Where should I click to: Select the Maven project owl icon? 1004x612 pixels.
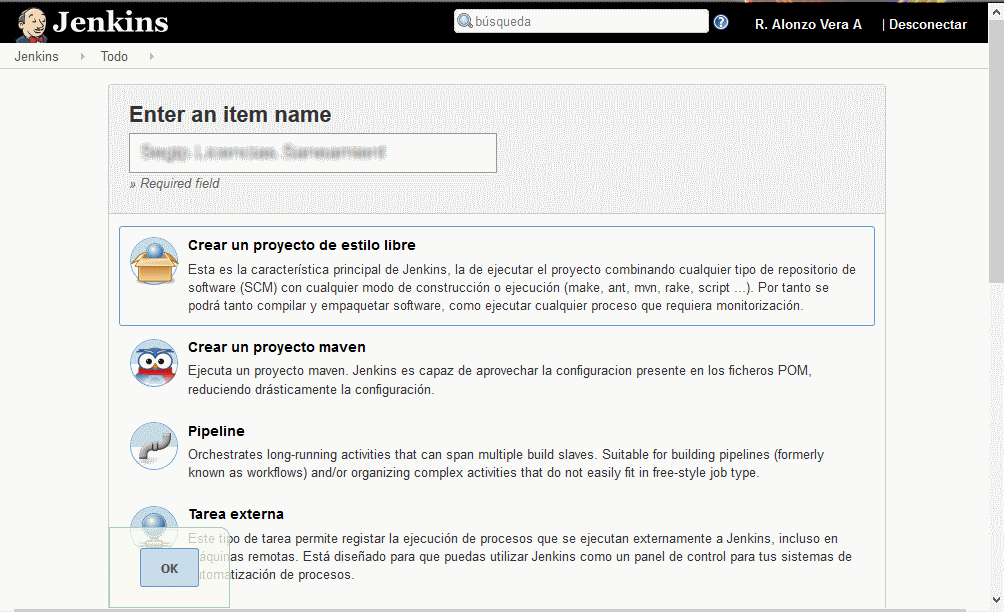point(154,363)
